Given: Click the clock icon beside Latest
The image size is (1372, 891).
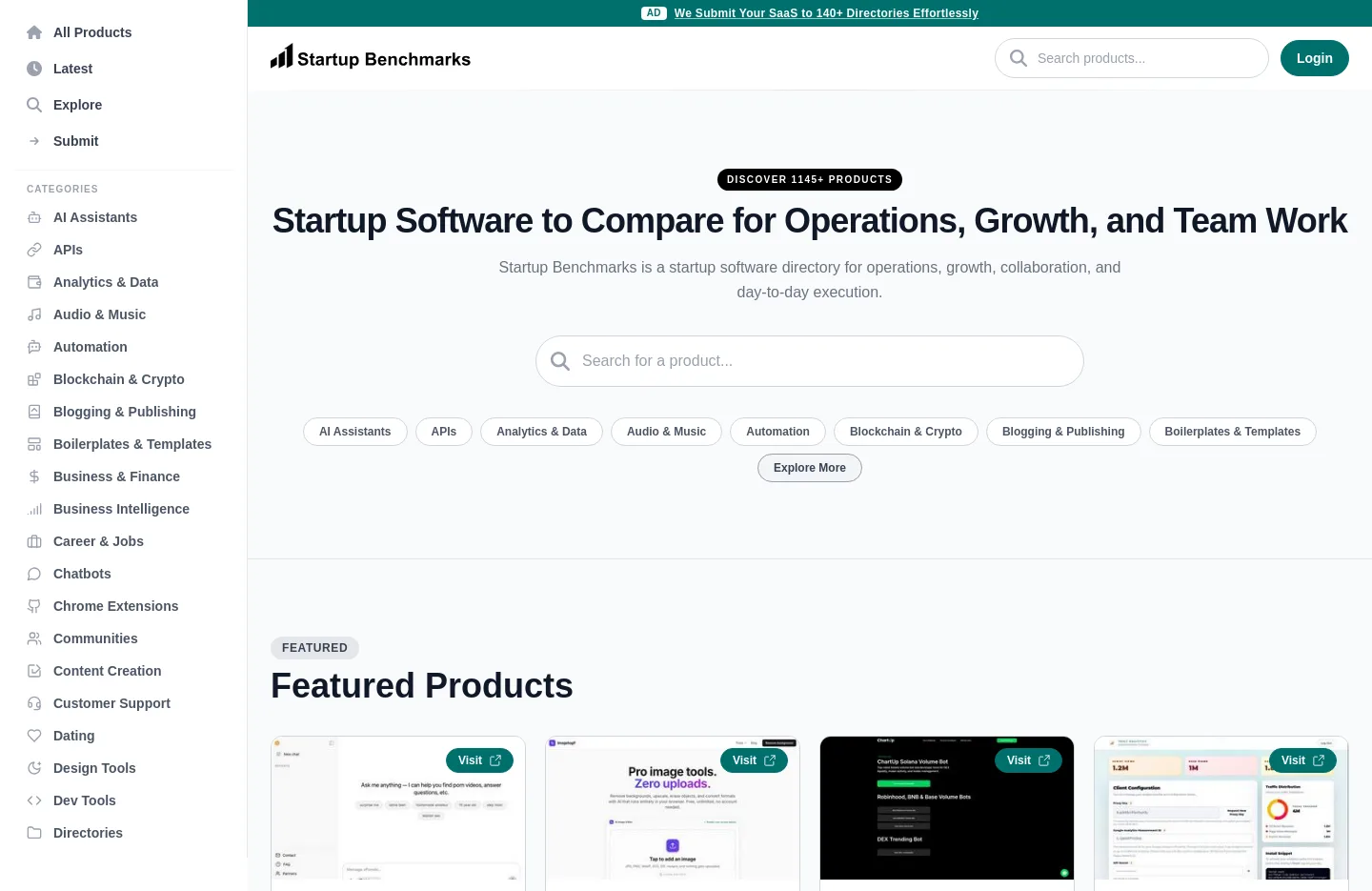Looking at the screenshot, I should click(x=34, y=69).
